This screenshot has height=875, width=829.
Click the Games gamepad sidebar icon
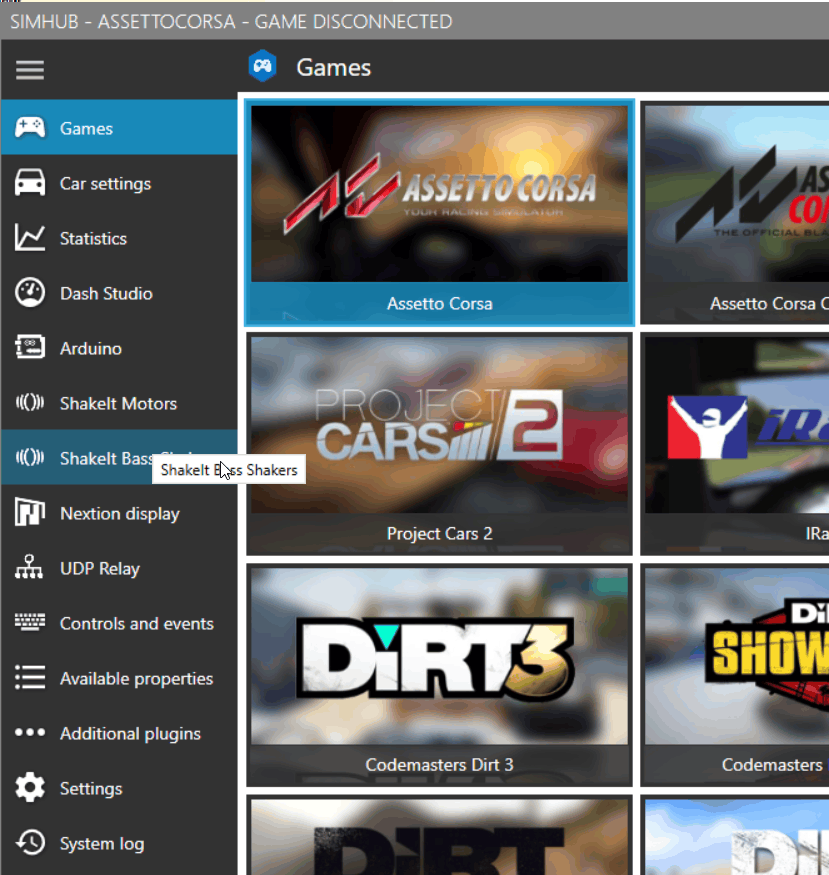point(30,128)
